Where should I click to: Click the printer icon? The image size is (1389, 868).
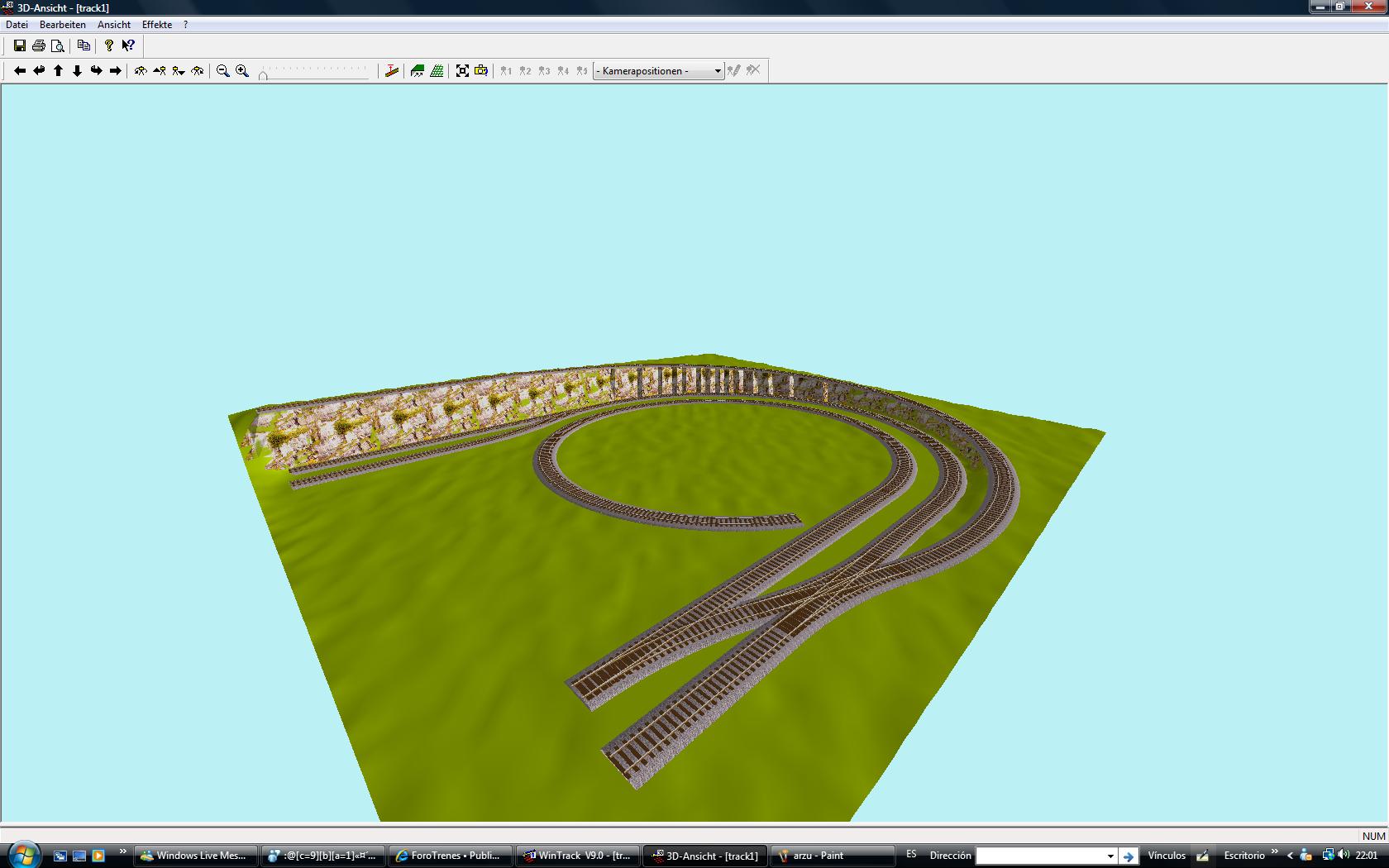click(x=39, y=46)
